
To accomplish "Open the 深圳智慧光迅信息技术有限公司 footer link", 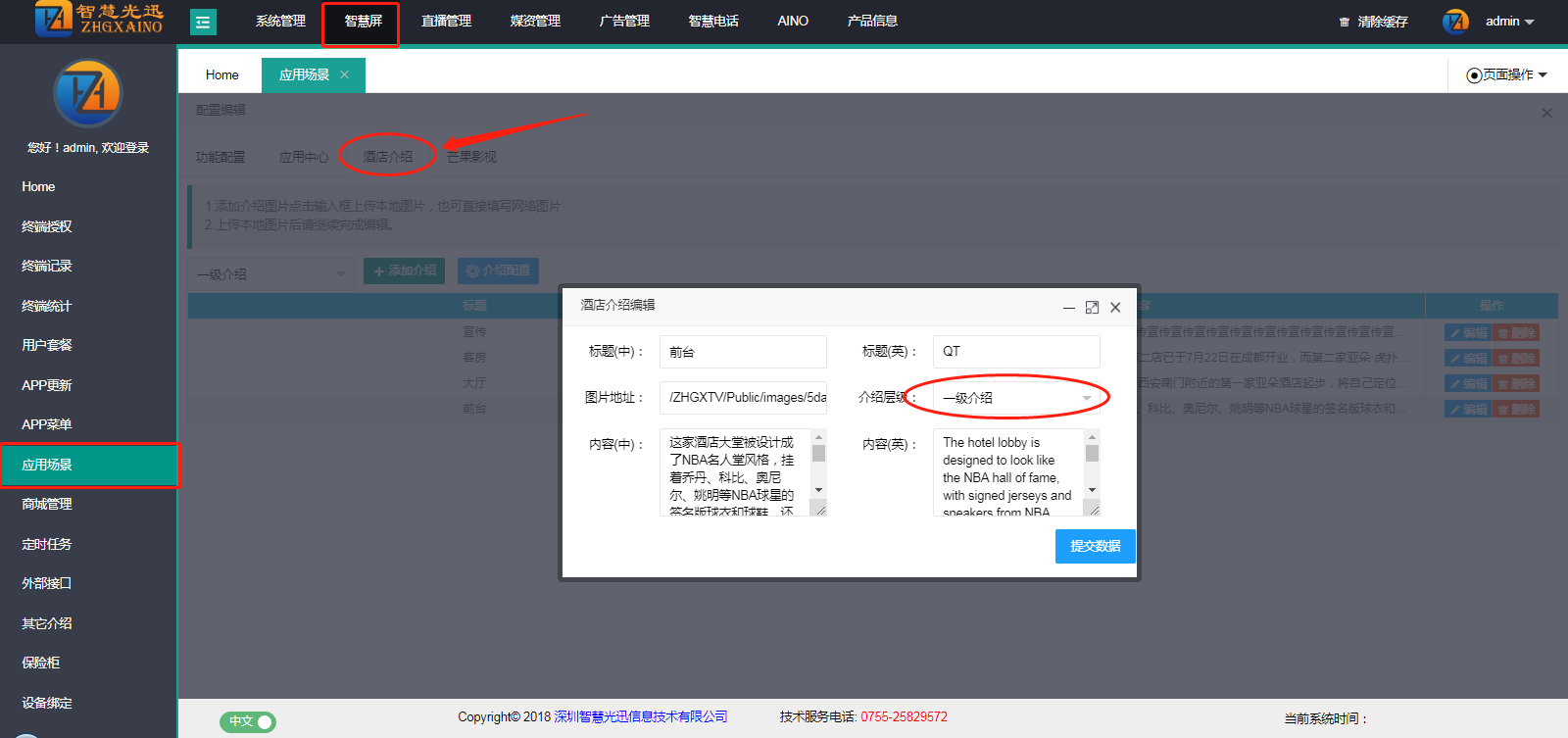I will click(x=641, y=716).
